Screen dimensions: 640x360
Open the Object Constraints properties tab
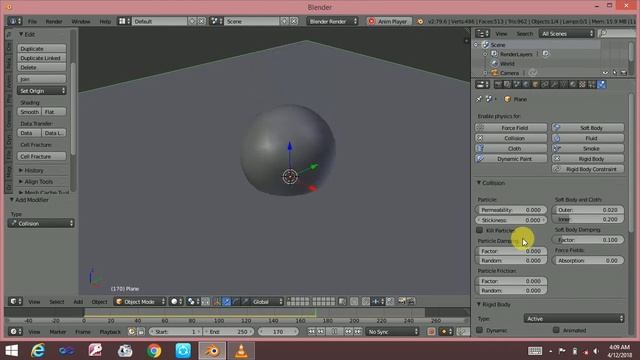[544, 84]
